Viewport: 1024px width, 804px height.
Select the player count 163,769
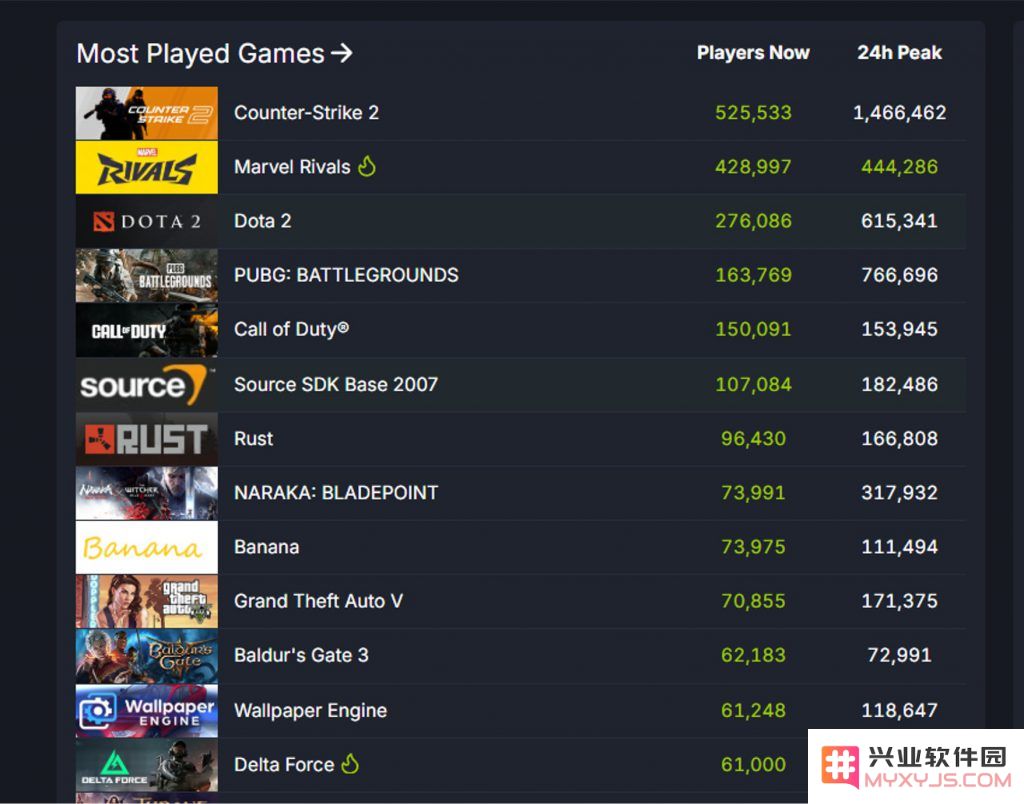(753, 275)
